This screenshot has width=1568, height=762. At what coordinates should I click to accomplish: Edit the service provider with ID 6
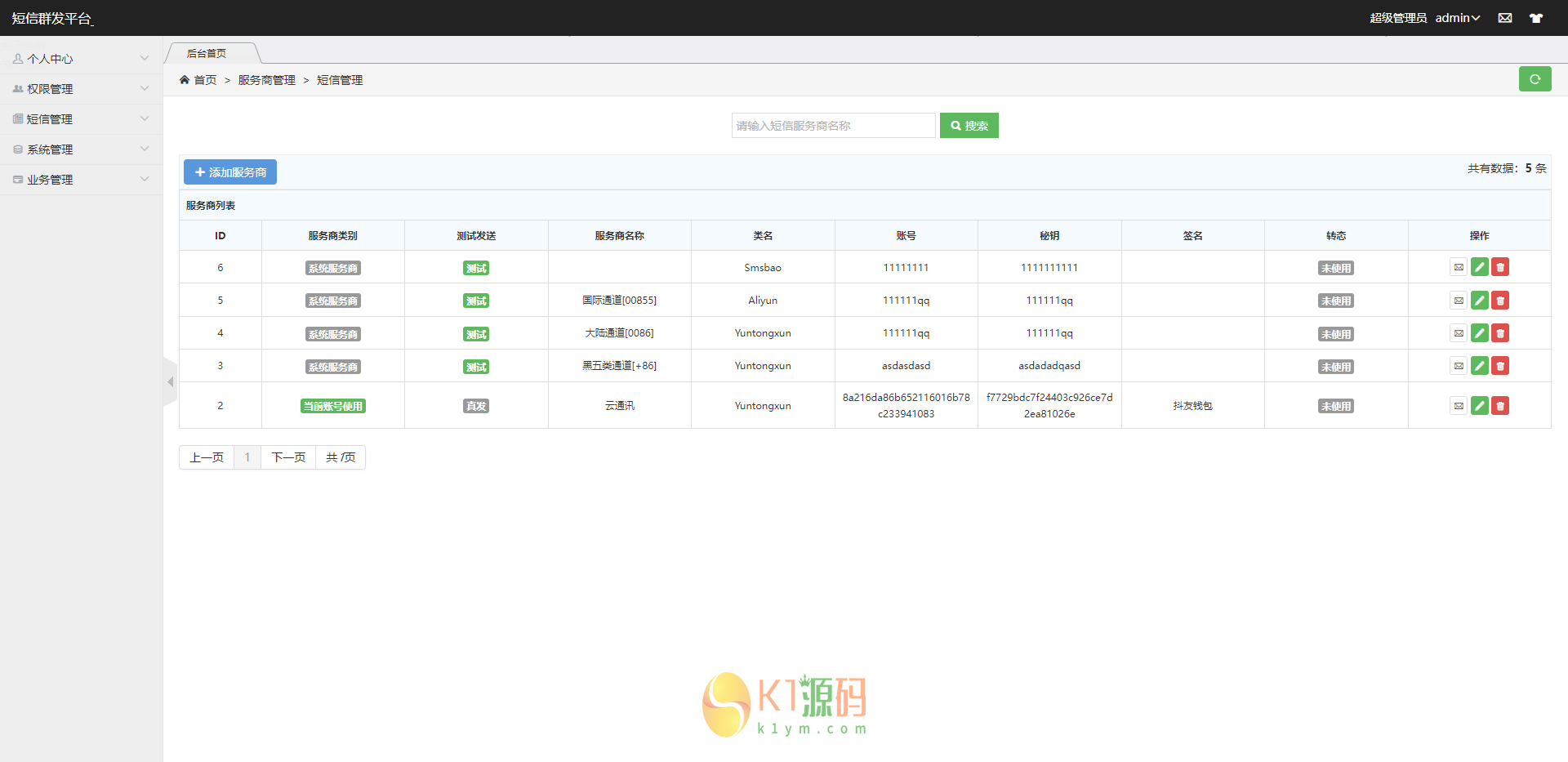pos(1480,267)
